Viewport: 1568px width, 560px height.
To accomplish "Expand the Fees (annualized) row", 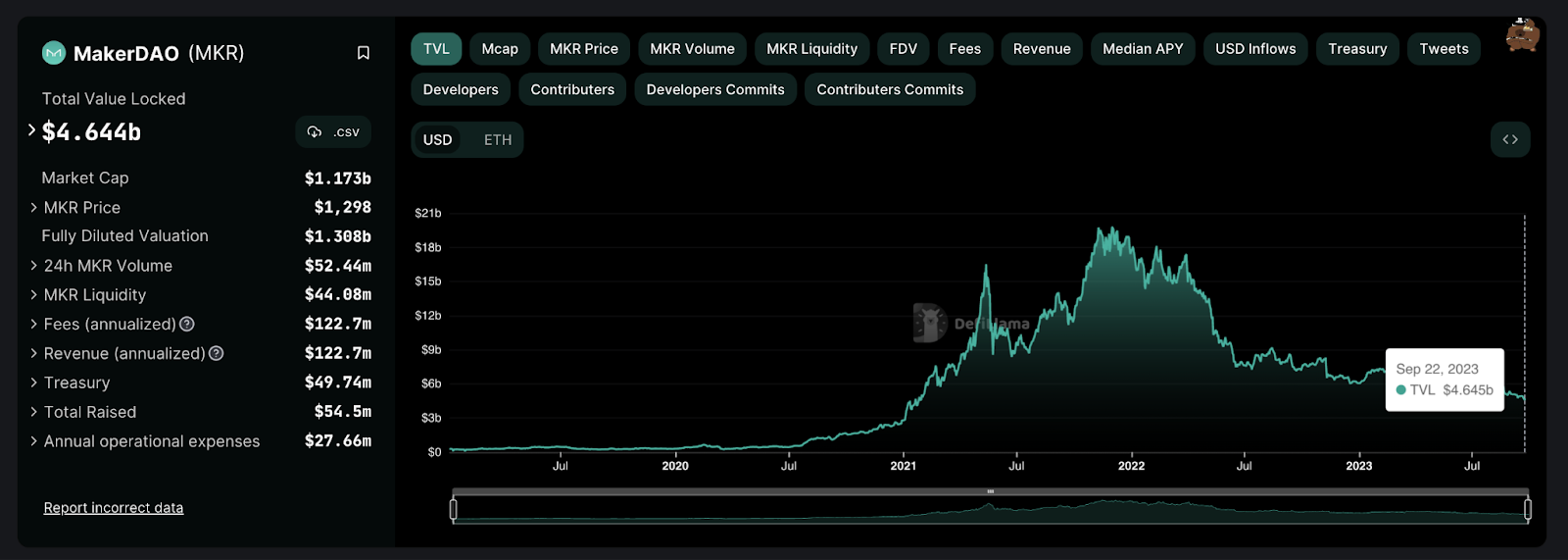I will [33, 324].
